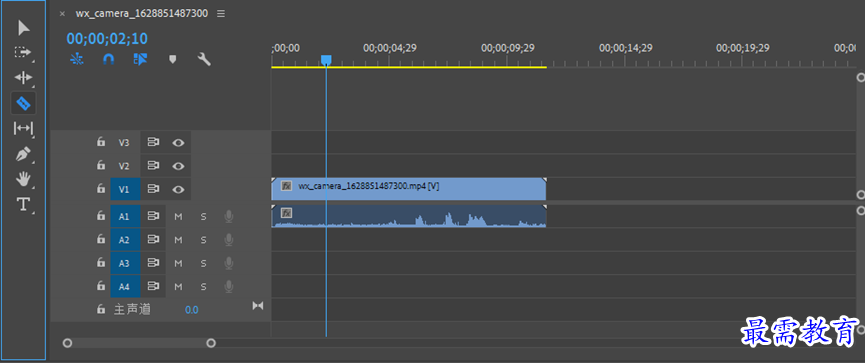Toggle lock on the 主声道 master track

(x=101, y=309)
